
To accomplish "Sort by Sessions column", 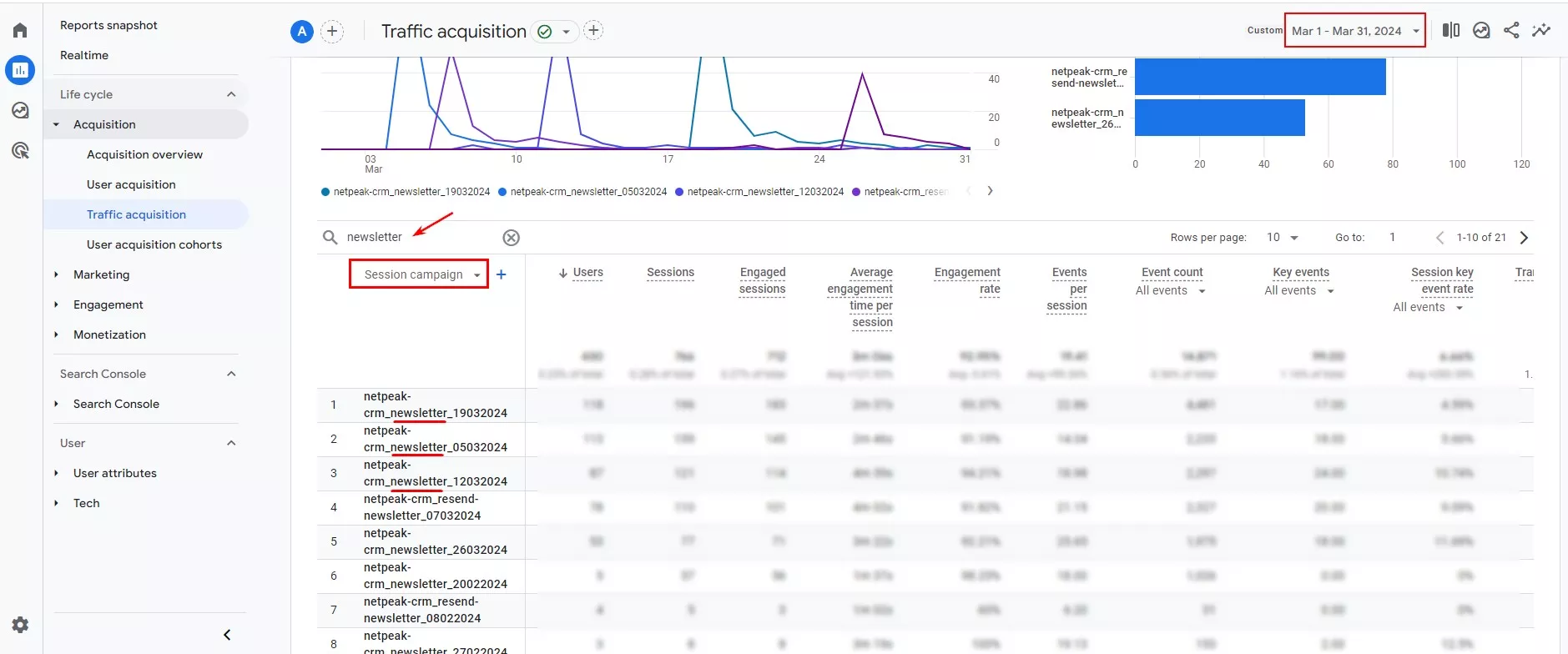I will point(670,273).
